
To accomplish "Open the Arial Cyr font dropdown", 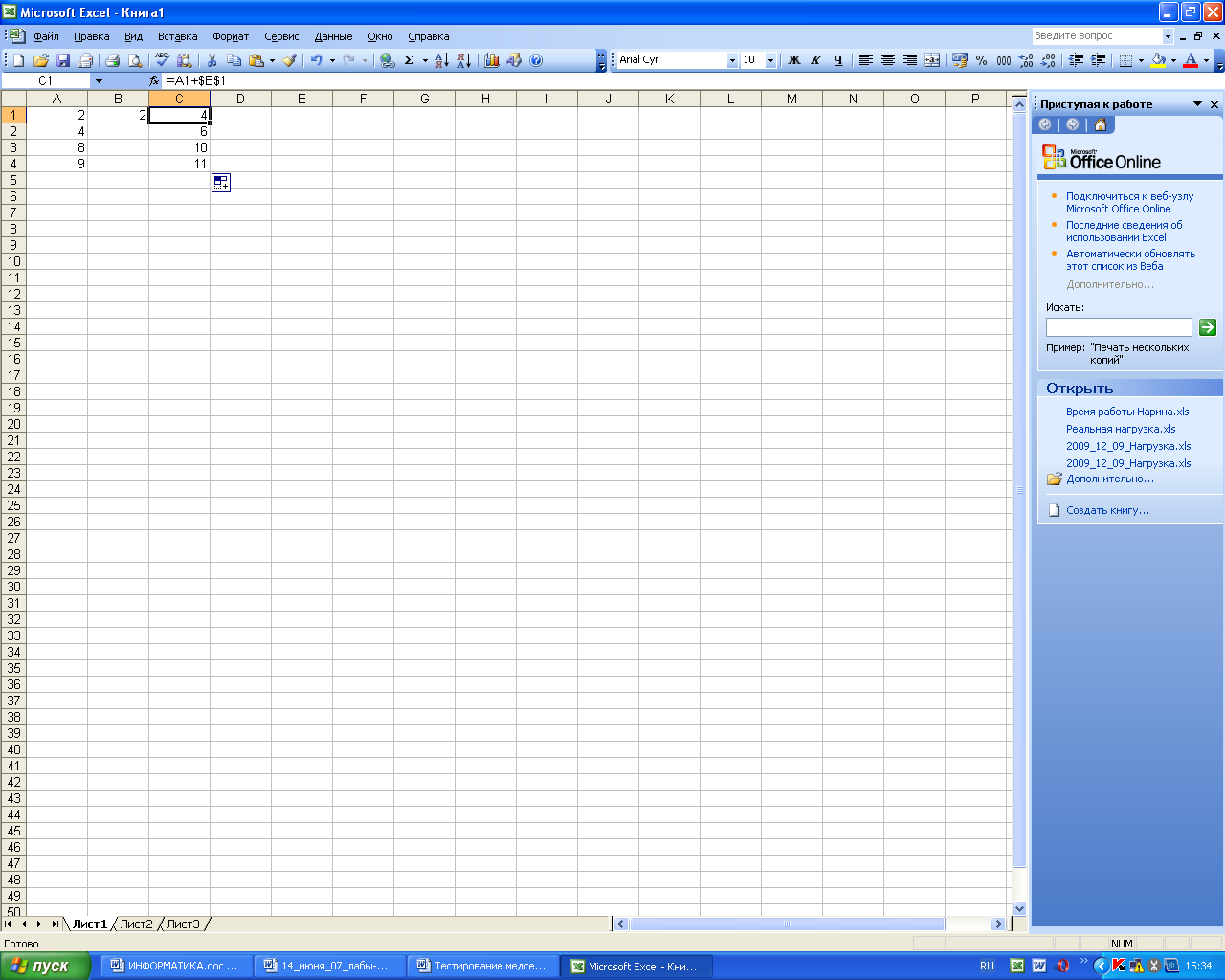I will (x=732, y=60).
